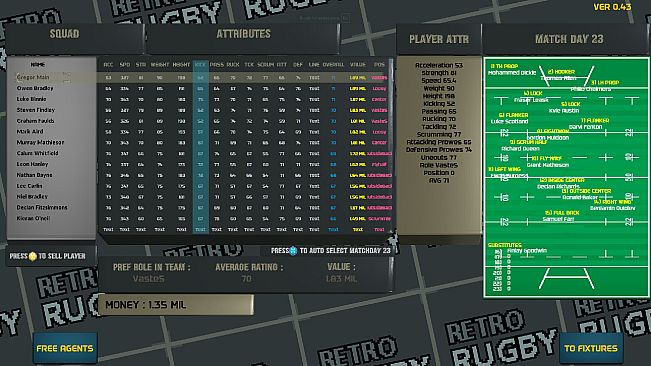Select player Nathan Bayne in squad list
Image resolution: width=651 pixels, height=366 pixels.
[34, 175]
